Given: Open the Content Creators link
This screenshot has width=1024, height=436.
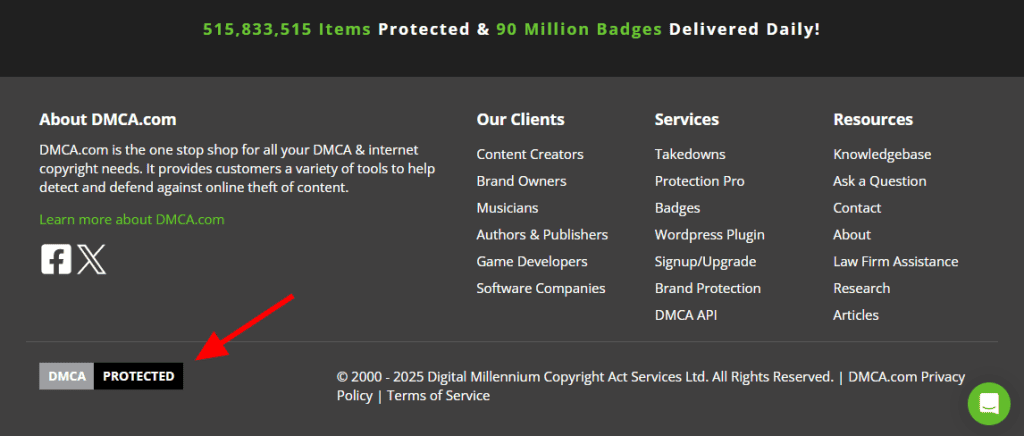Looking at the screenshot, I should click(530, 154).
